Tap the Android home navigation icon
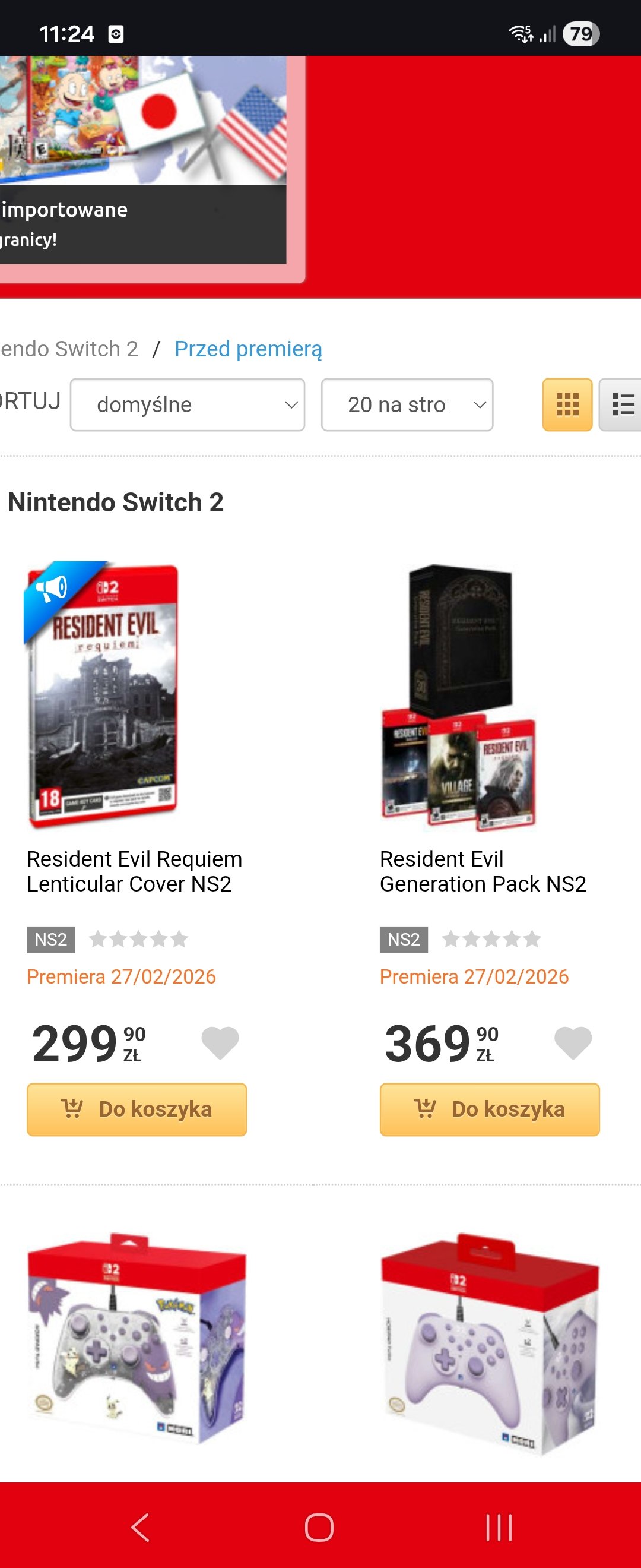641x1568 pixels. click(319, 1527)
